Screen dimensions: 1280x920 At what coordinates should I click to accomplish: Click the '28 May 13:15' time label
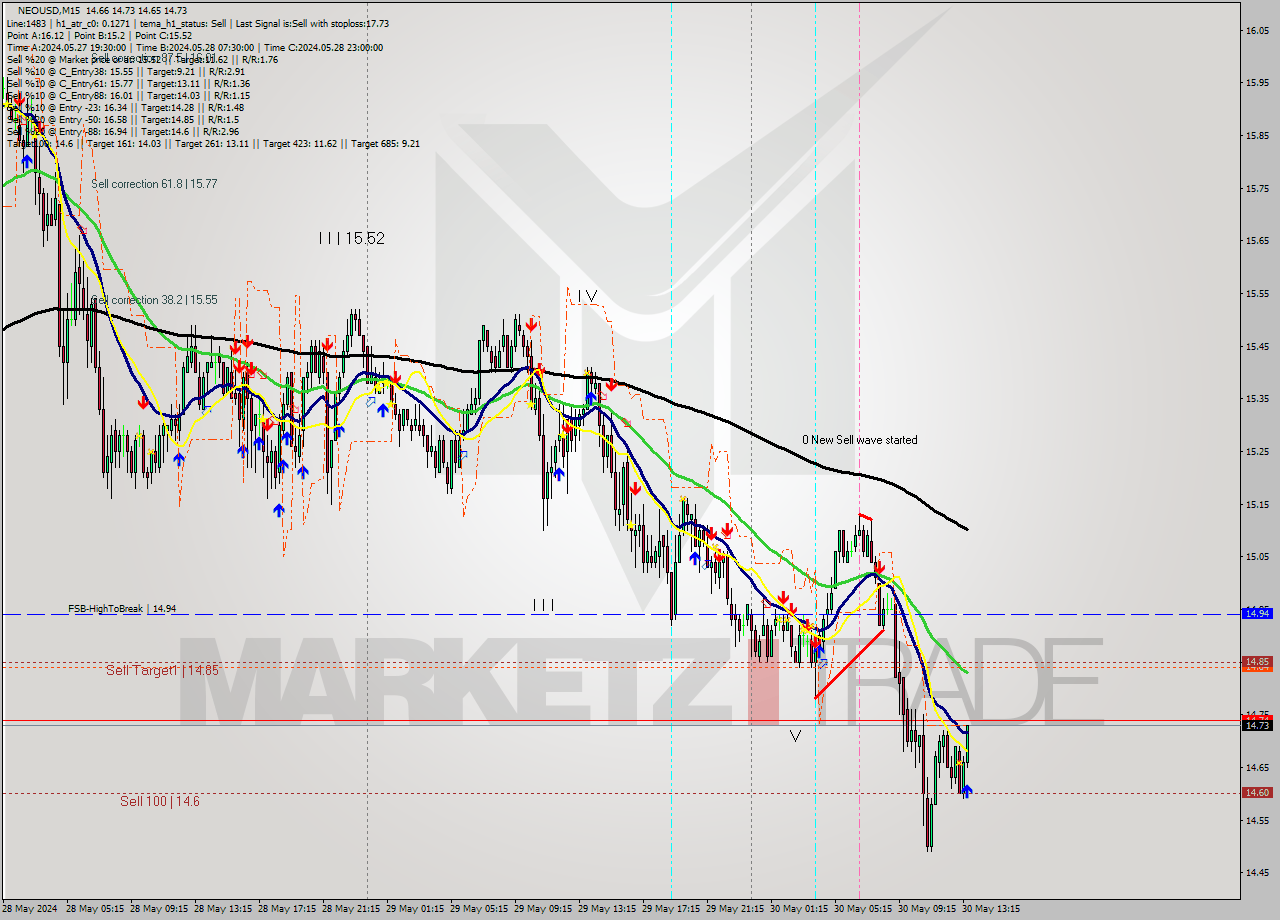(224, 909)
